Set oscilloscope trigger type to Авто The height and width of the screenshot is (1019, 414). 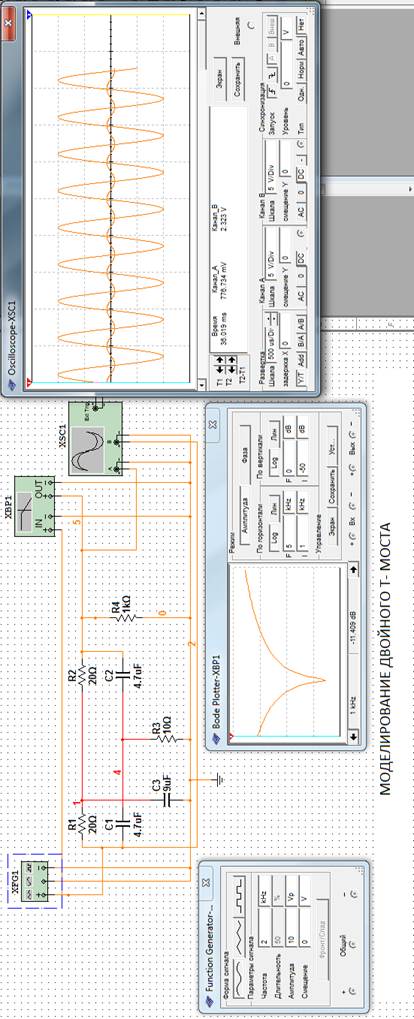coord(301,47)
